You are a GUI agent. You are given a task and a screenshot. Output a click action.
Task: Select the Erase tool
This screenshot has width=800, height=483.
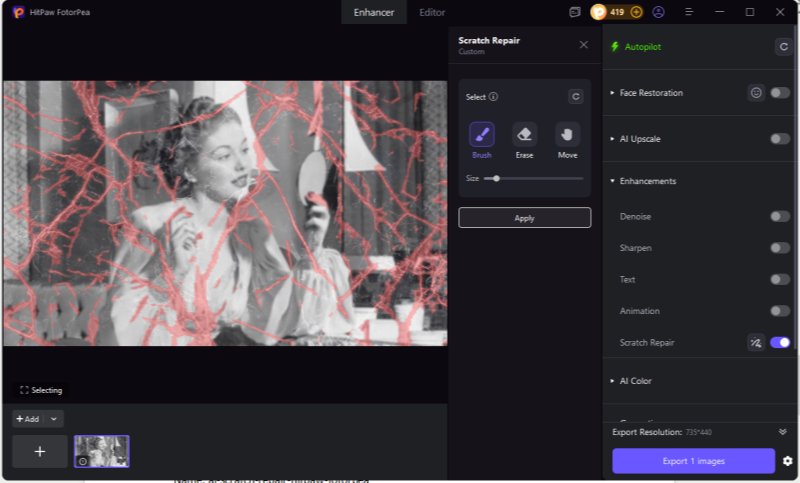[x=524, y=135]
